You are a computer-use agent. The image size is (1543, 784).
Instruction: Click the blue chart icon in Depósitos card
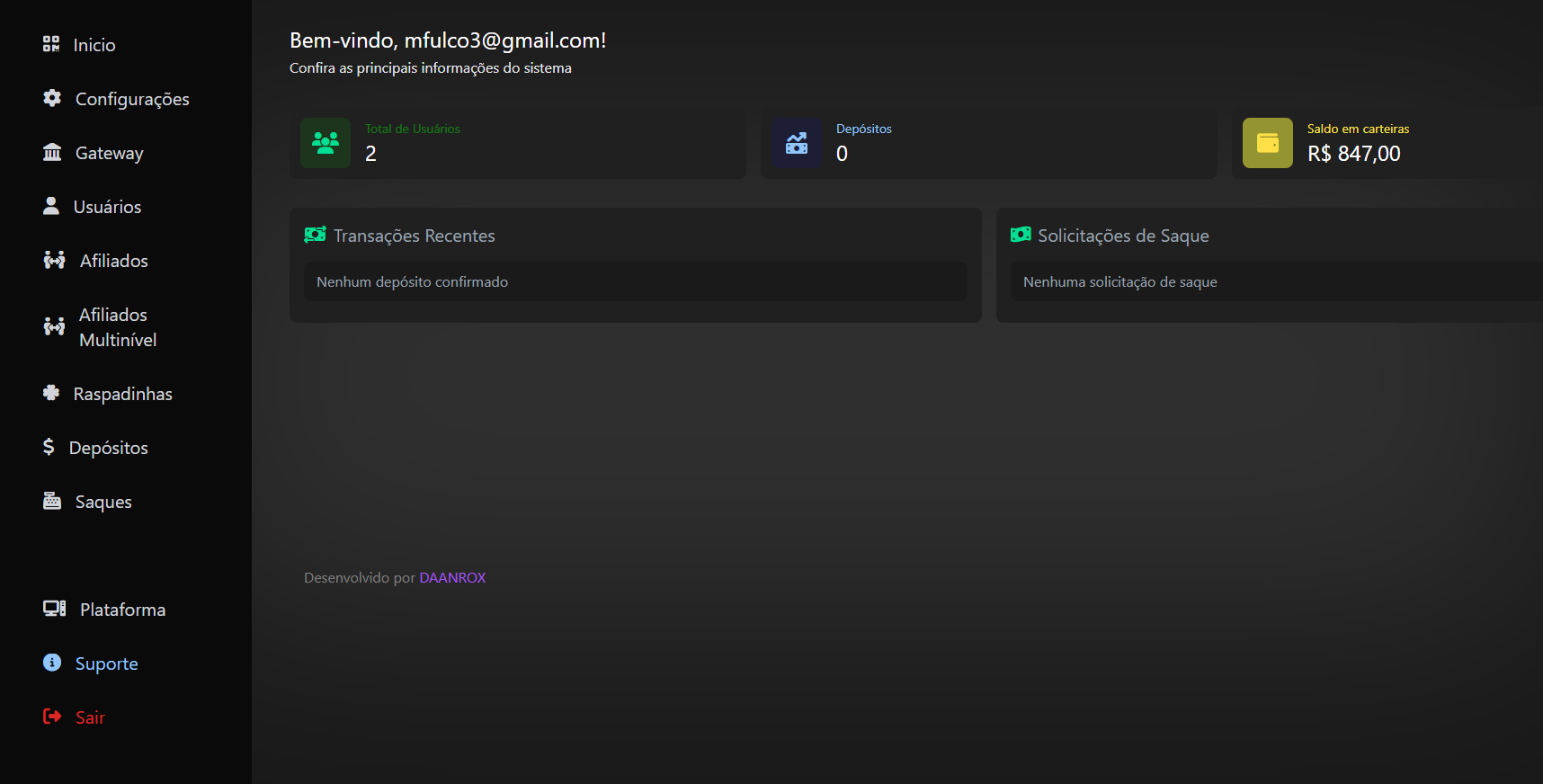tap(797, 143)
